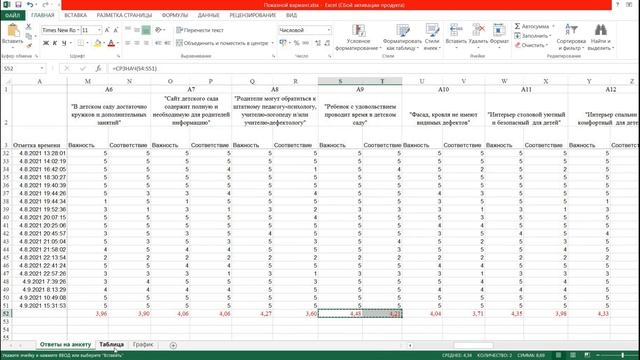The height and width of the screenshot is (360, 640).
Task: Open the Clear (Очистить) dropdown
Action: coord(531,45)
